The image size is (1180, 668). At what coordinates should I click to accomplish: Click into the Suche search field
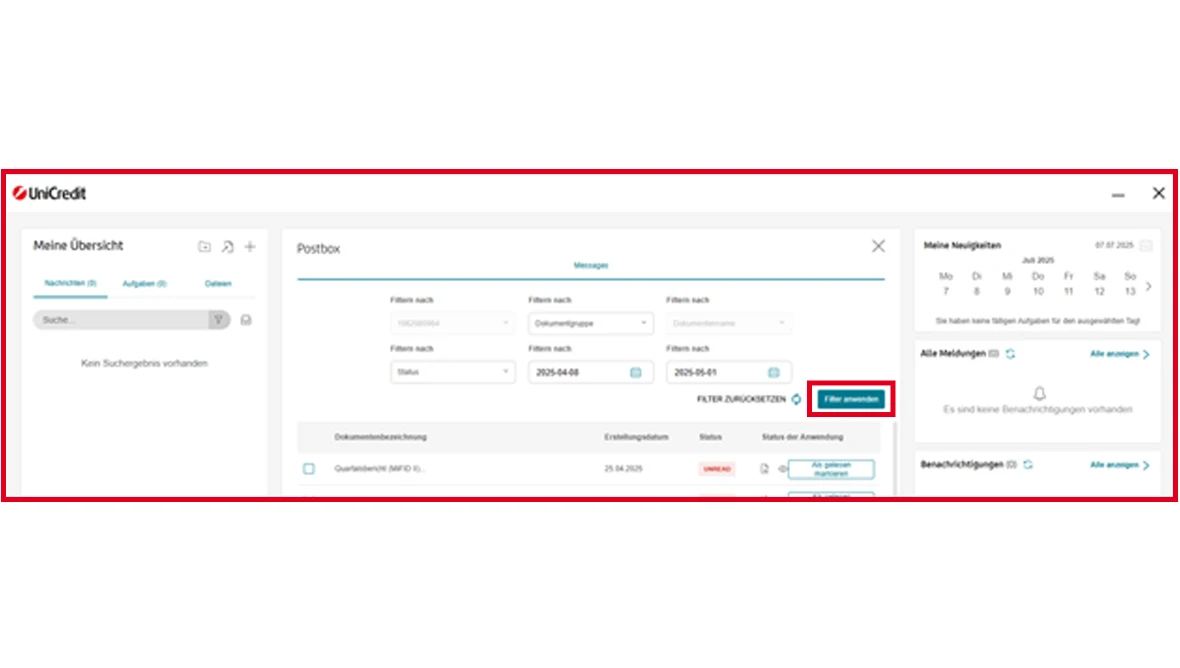coord(120,320)
